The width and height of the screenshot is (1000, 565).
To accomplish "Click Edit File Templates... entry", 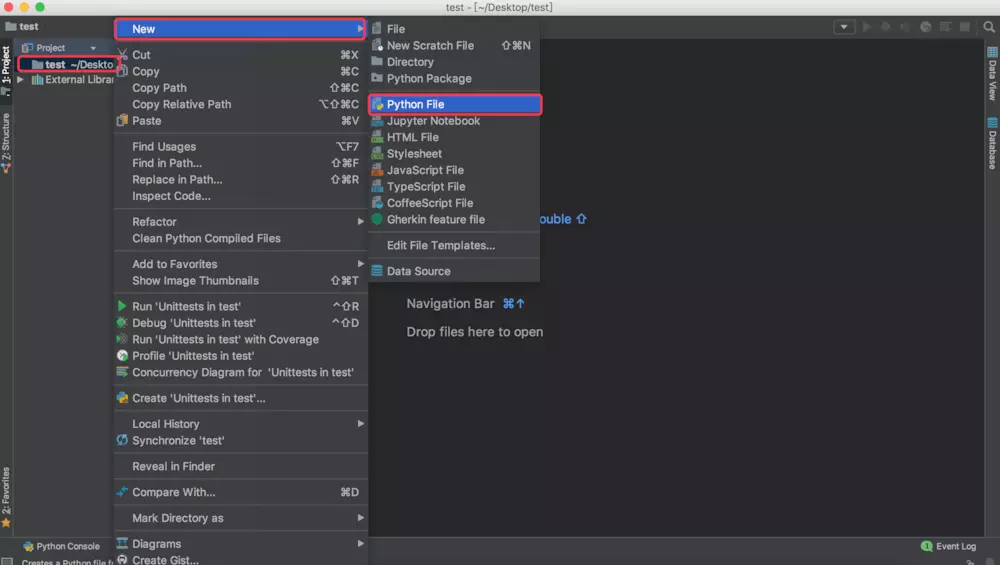I will point(440,245).
